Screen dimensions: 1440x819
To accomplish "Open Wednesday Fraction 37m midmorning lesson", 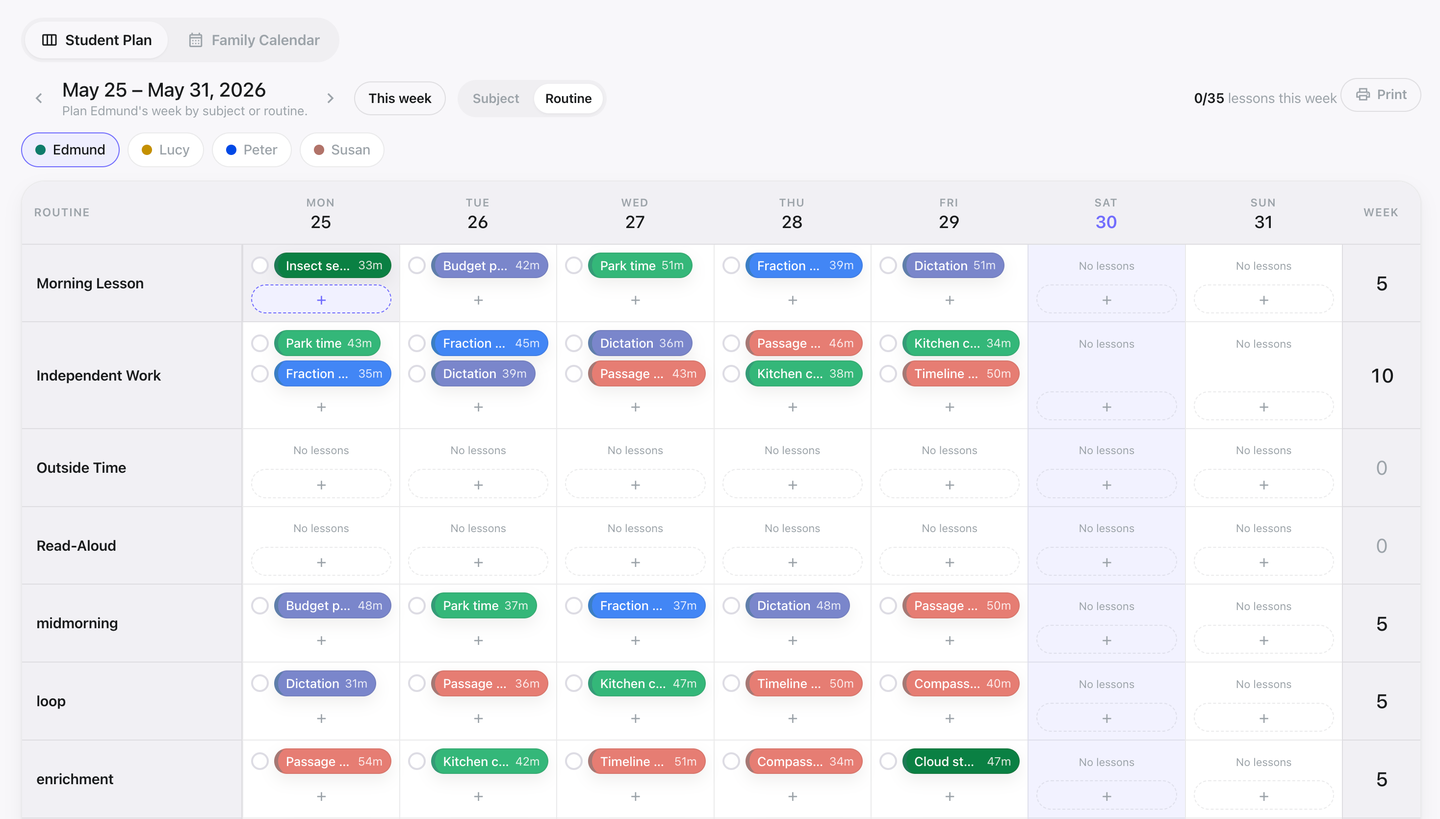I will [647, 605].
